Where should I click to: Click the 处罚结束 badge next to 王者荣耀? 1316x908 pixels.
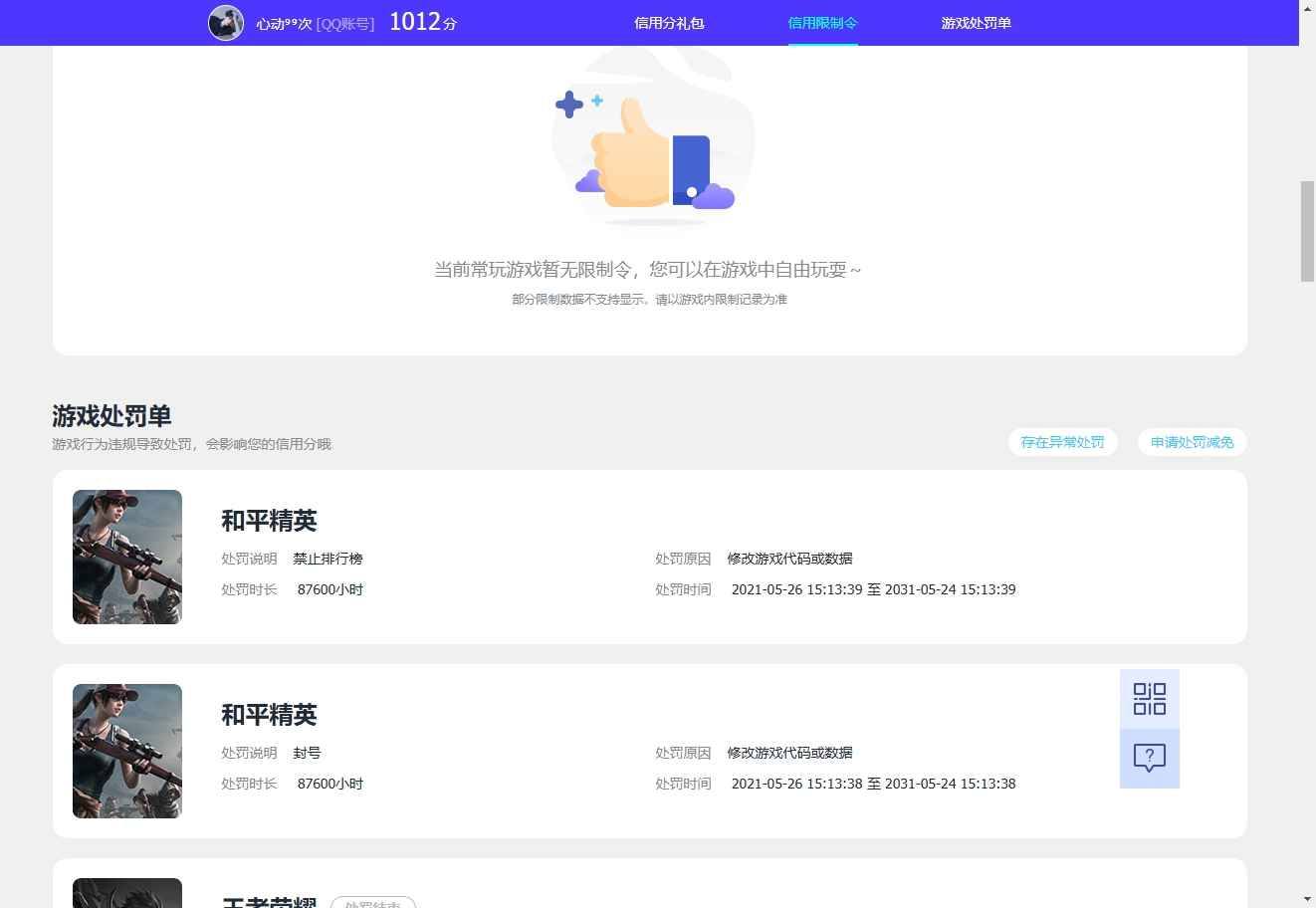tap(372, 904)
